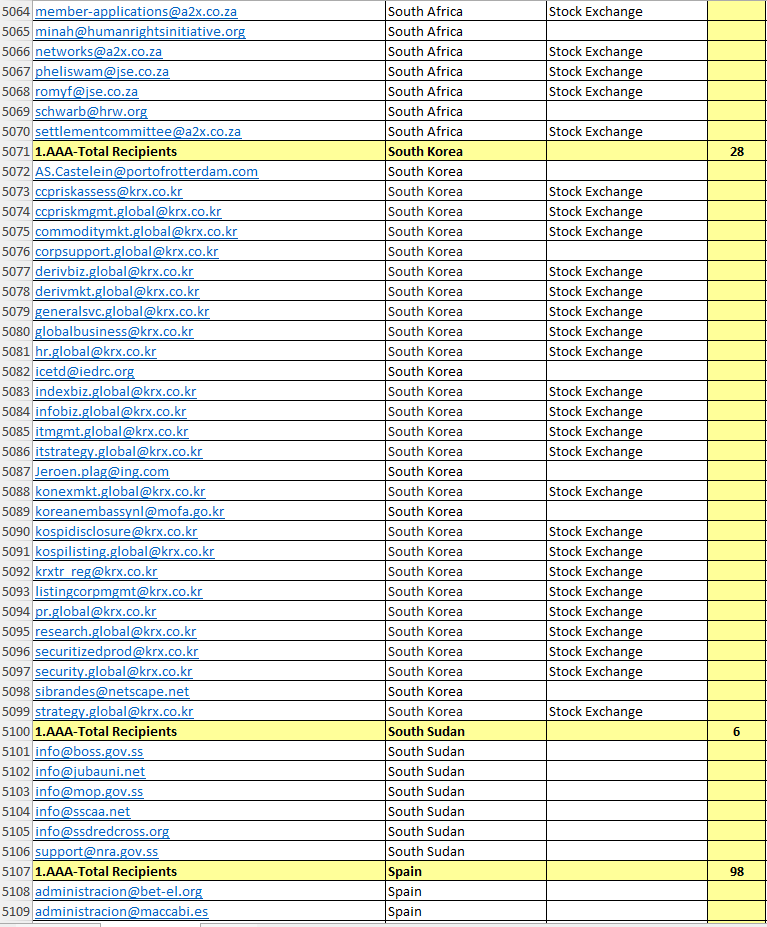This screenshot has height=927, width=767.
Task: Open kospidisclosure@krx.co.kr link
Action: (x=116, y=532)
